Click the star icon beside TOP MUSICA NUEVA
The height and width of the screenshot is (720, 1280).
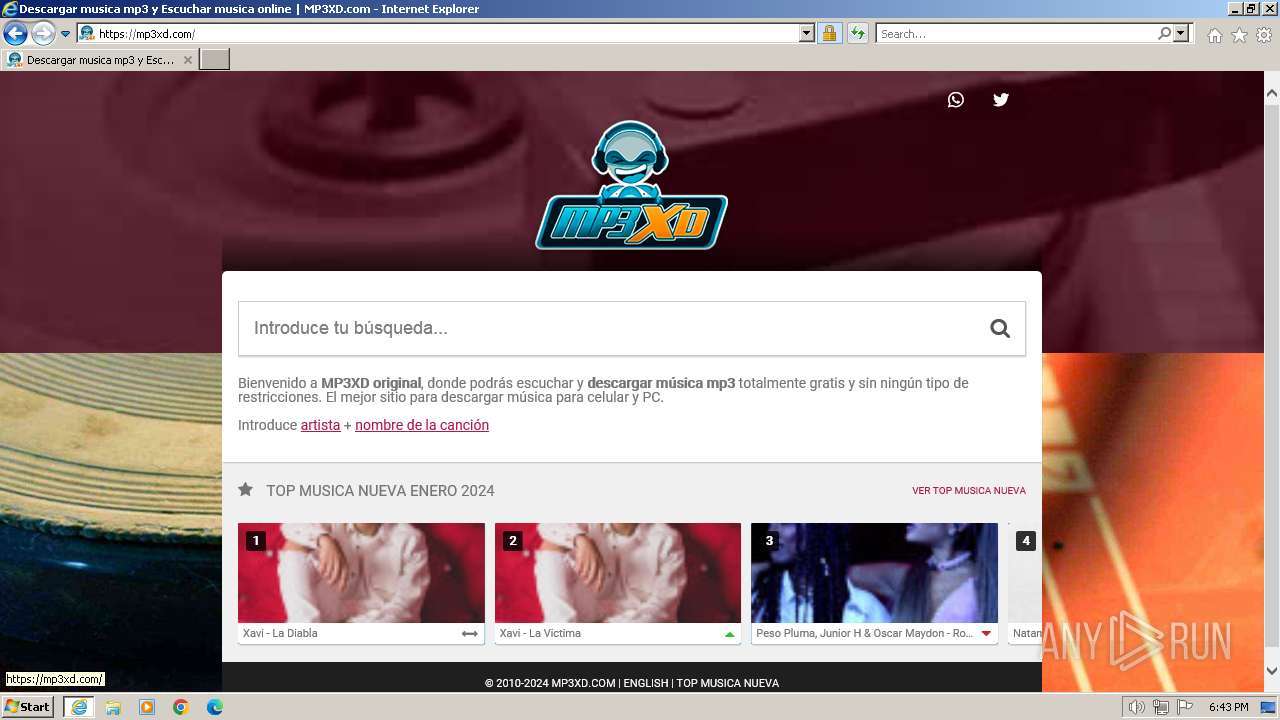click(245, 490)
